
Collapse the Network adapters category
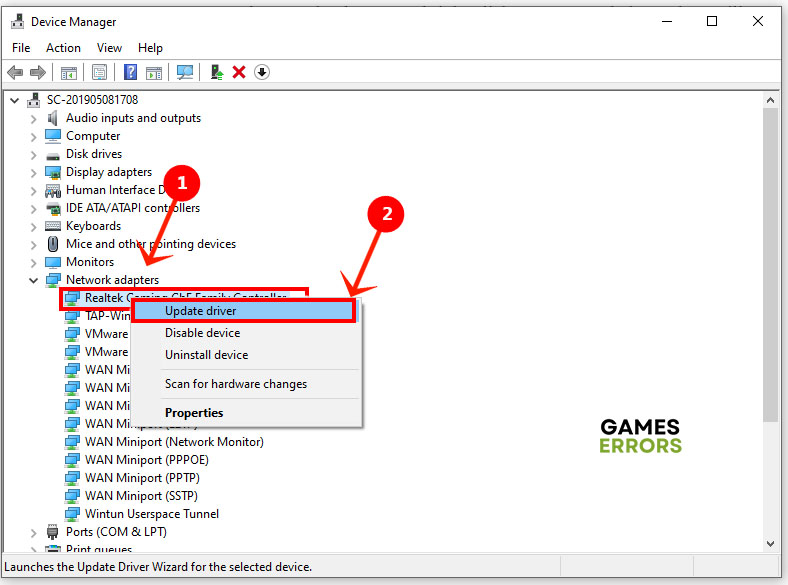coord(33,280)
